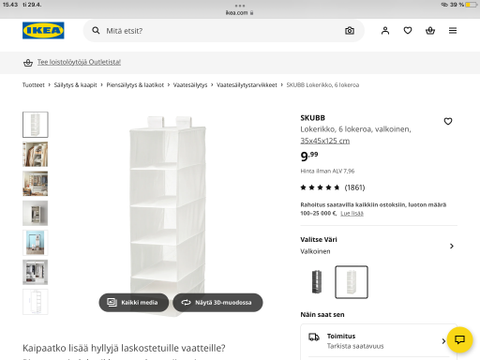Open the 35x45x125 cm size link
The height and width of the screenshot is (360, 480).
point(325,141)
